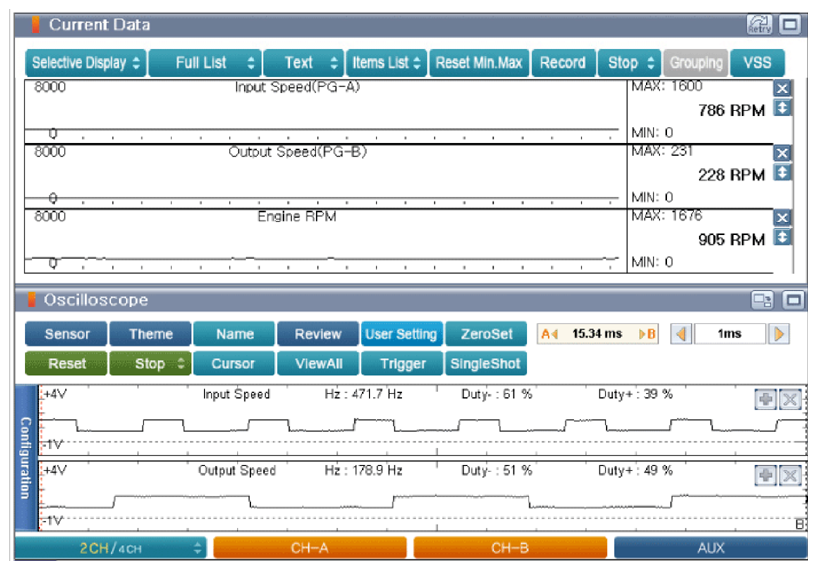Expand the Configuration side panel
Image resolution: width=817 pixels, height=570 pixels.
[26, 457]
